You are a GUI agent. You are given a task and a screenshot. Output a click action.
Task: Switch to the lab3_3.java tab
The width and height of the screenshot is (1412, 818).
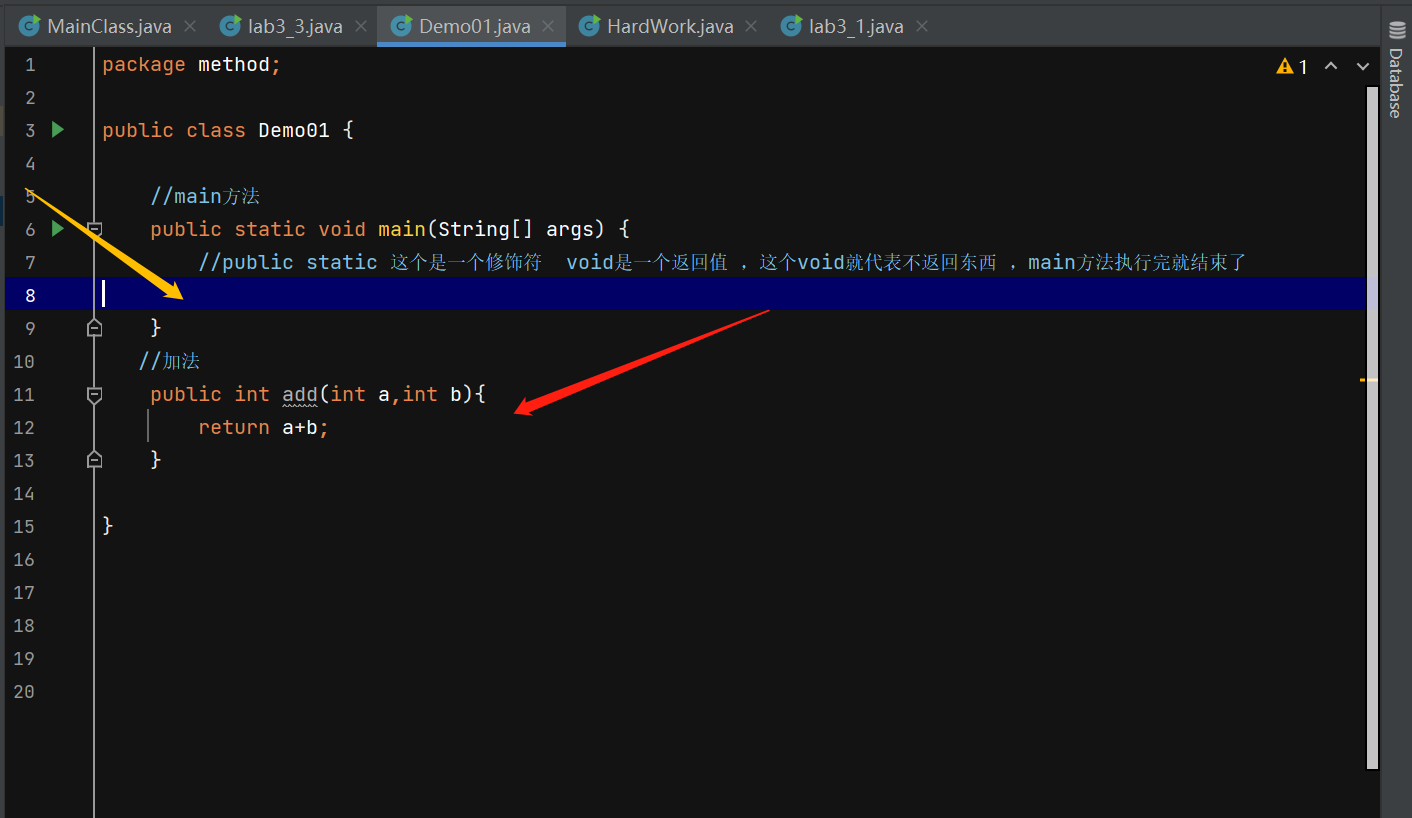pyautogui.click(x=295, y=26)
